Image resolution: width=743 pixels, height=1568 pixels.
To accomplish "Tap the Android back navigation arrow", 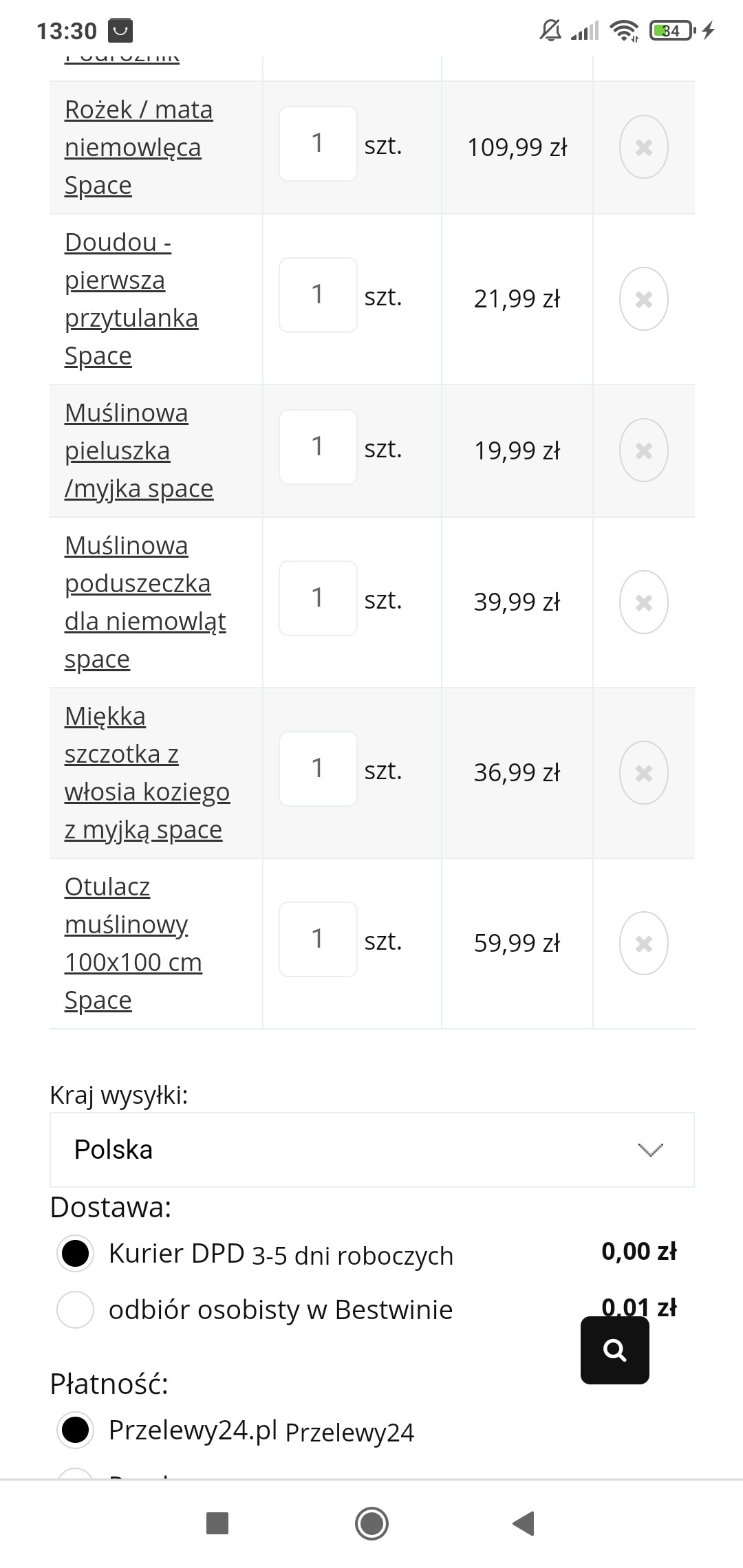I will (524, 1523).
